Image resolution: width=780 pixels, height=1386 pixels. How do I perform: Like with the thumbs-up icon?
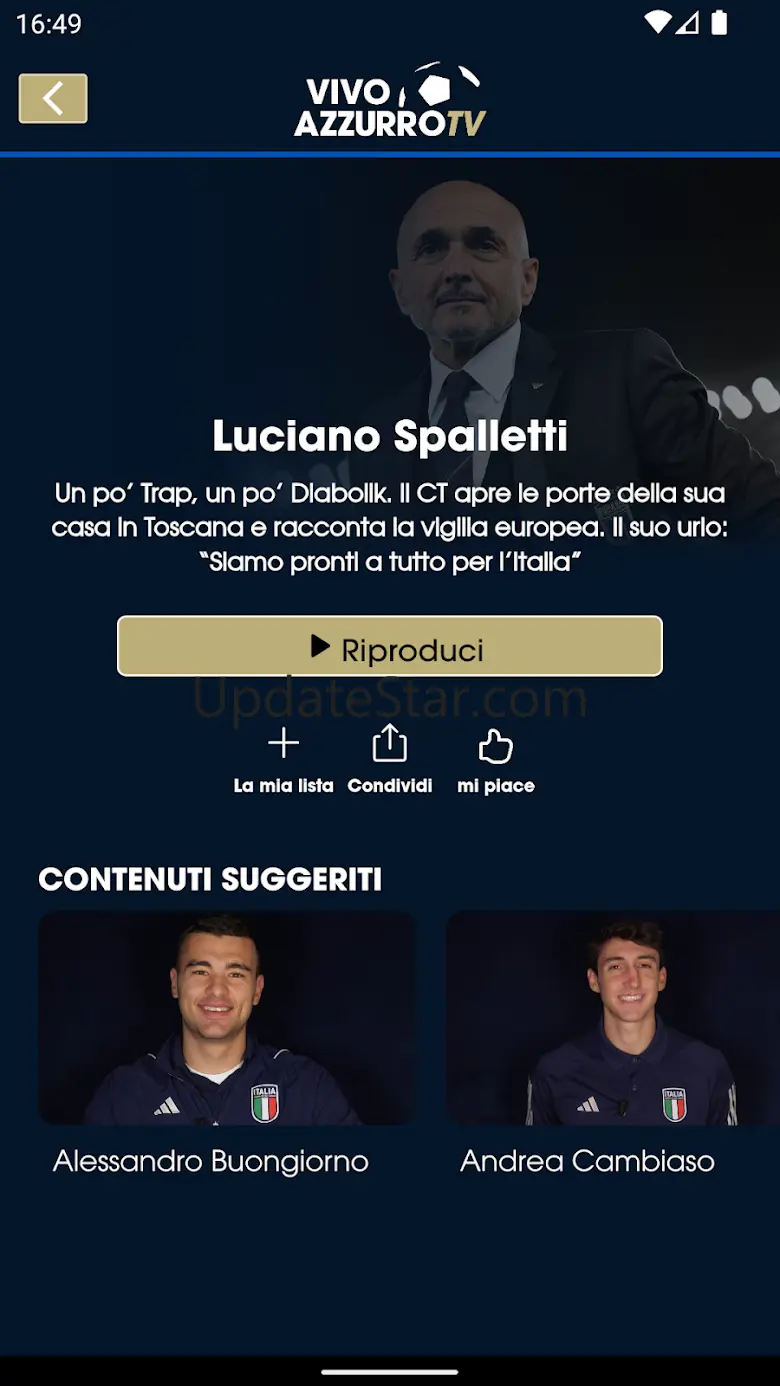click(x=496, y=745)
